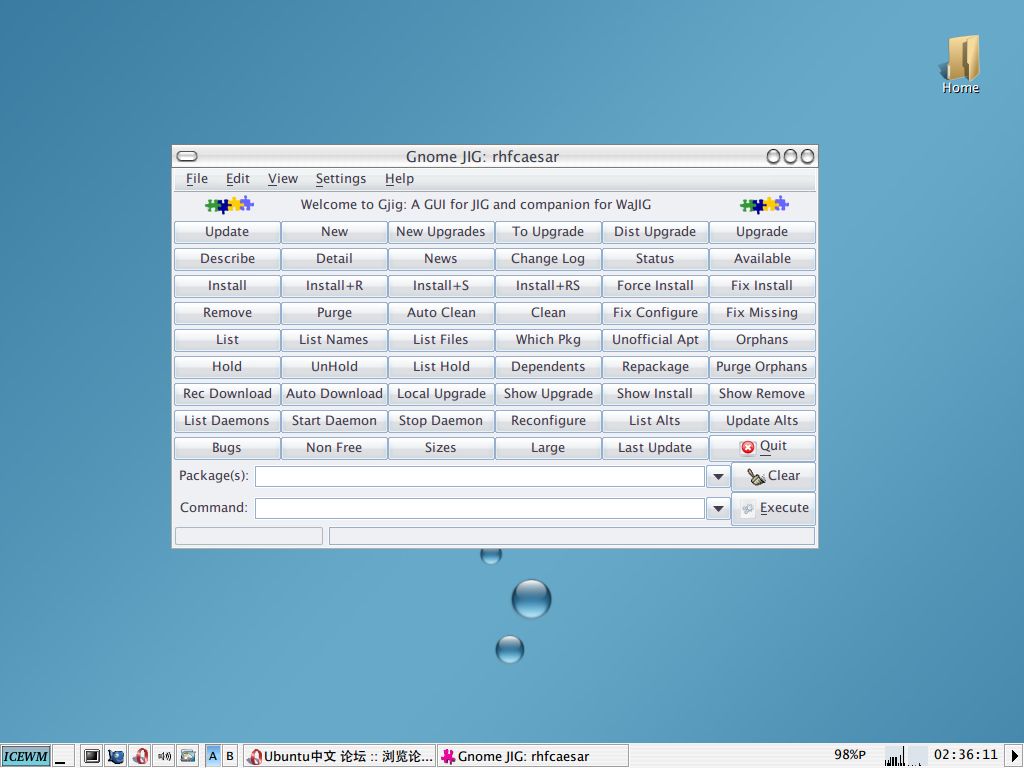
Task: Click the Install+RS button
Action: (x=548, y=286)
